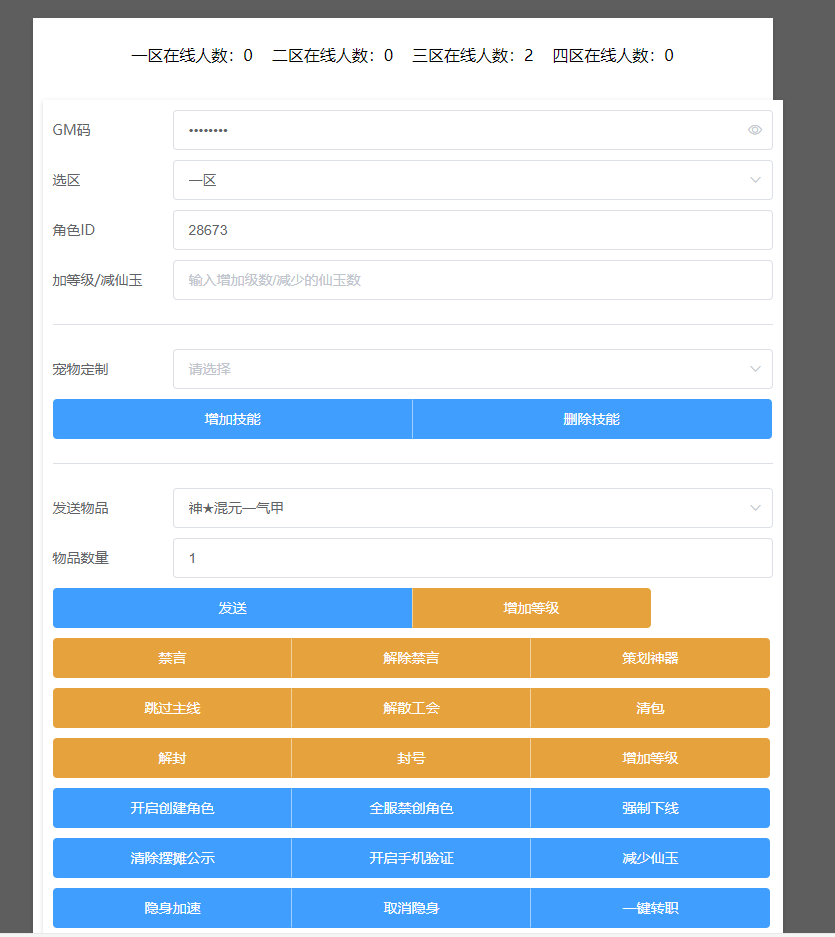
Task: Expand the 选区 dropdown
Action: (x=472, y=180)
